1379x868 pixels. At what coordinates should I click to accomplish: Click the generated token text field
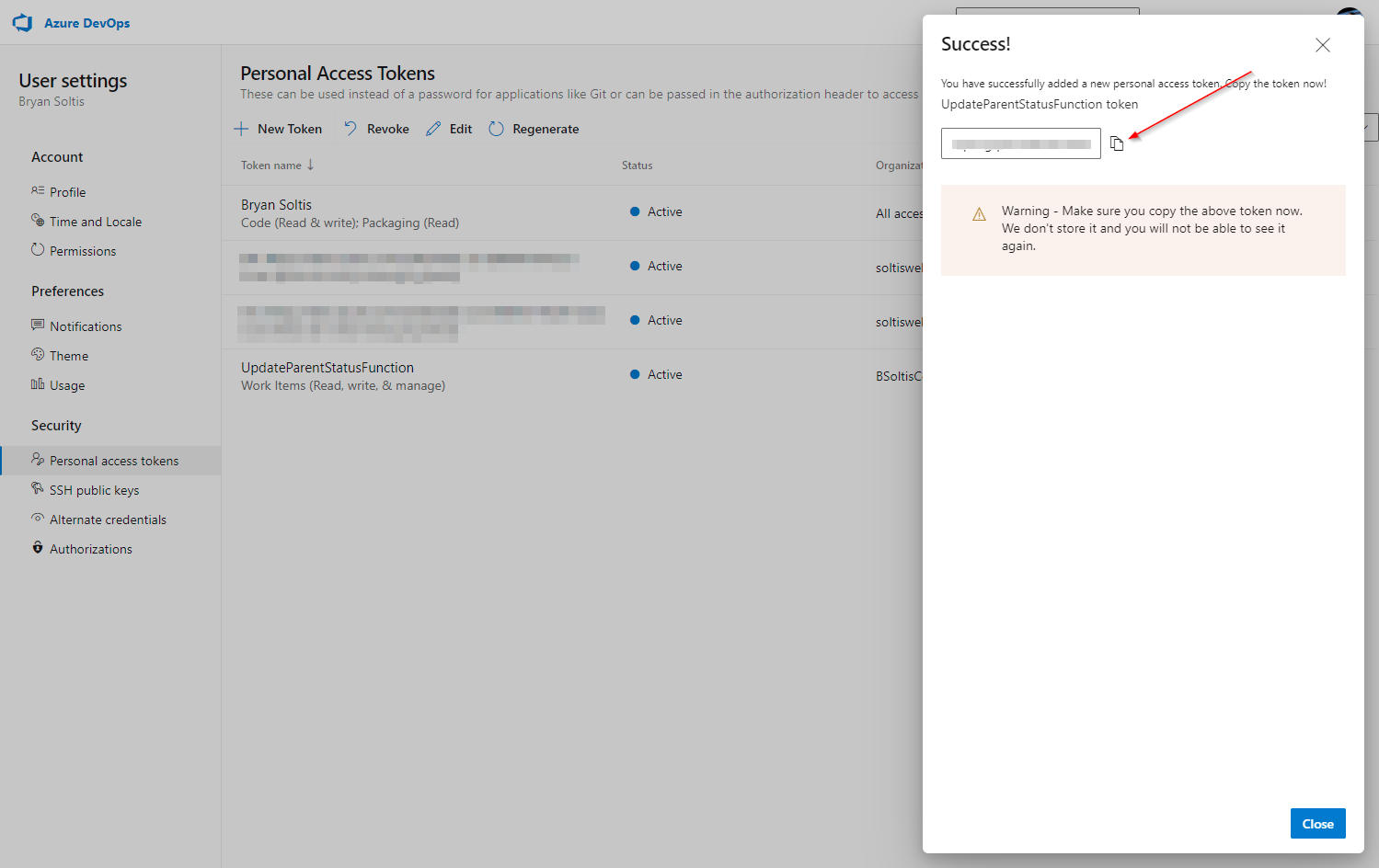[x=1020, y=143]
